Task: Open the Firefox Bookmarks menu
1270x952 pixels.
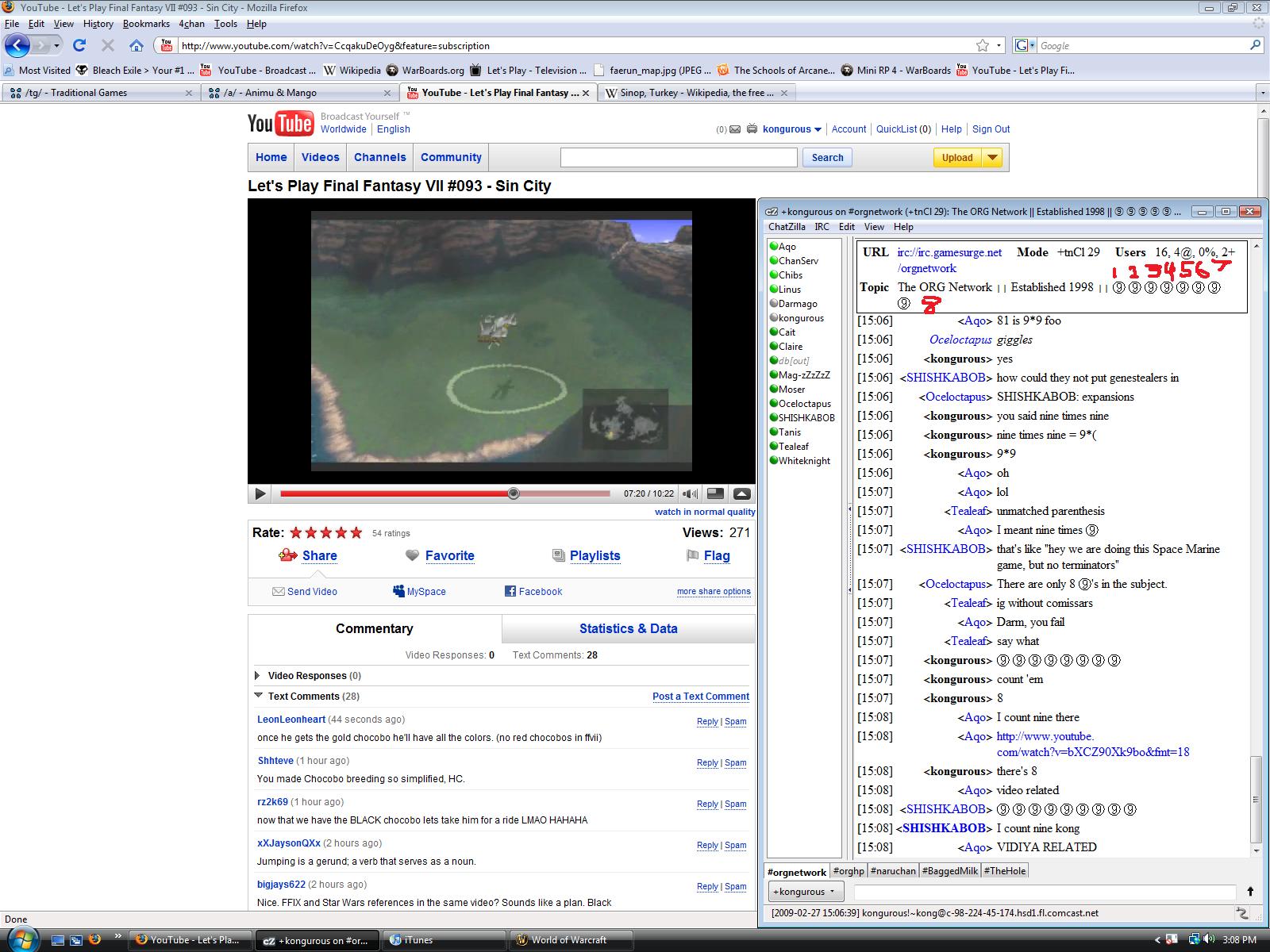Action: (x=146, y=24)
